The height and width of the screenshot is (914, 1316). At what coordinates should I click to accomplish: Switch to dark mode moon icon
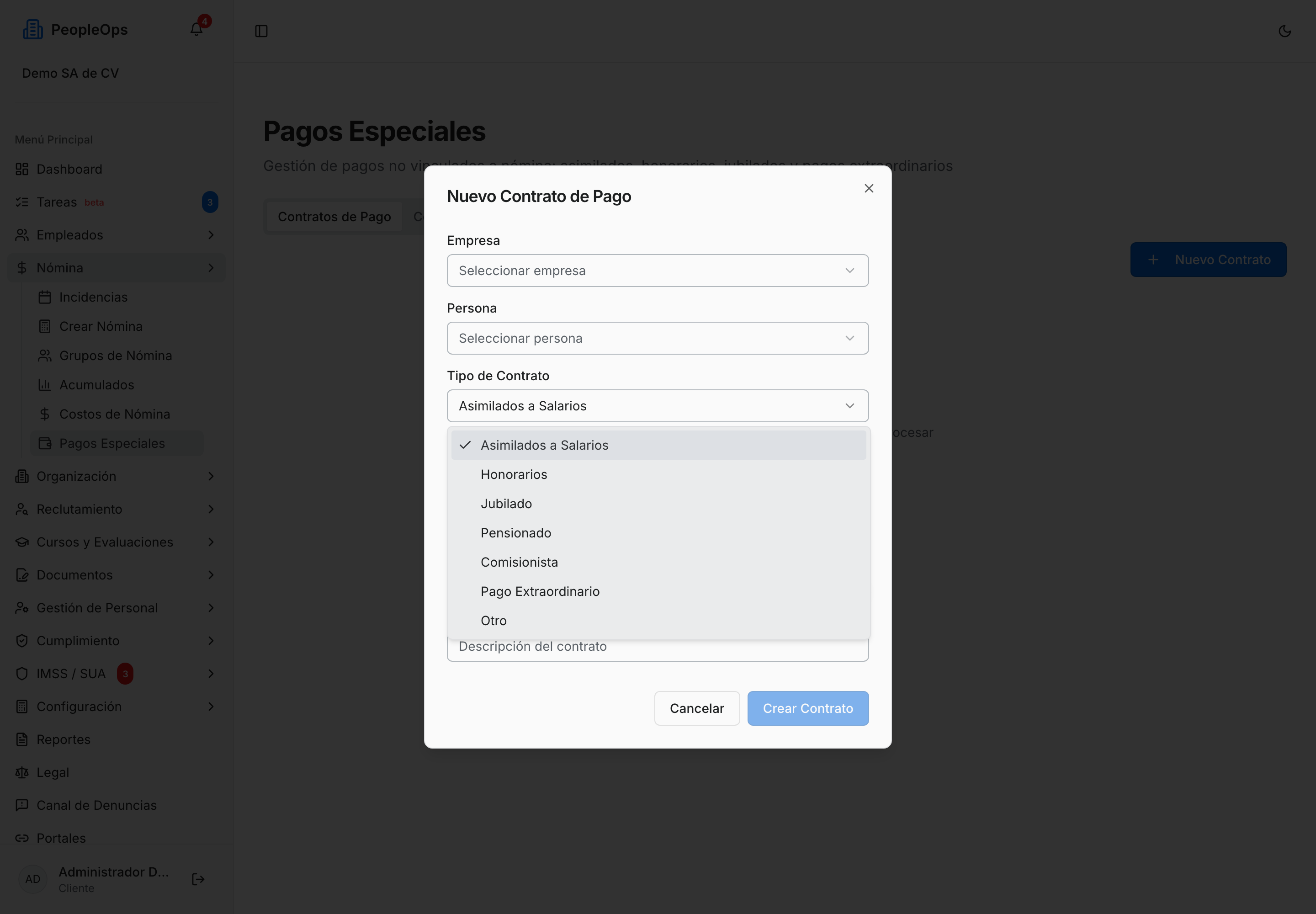click(1284, 31)
